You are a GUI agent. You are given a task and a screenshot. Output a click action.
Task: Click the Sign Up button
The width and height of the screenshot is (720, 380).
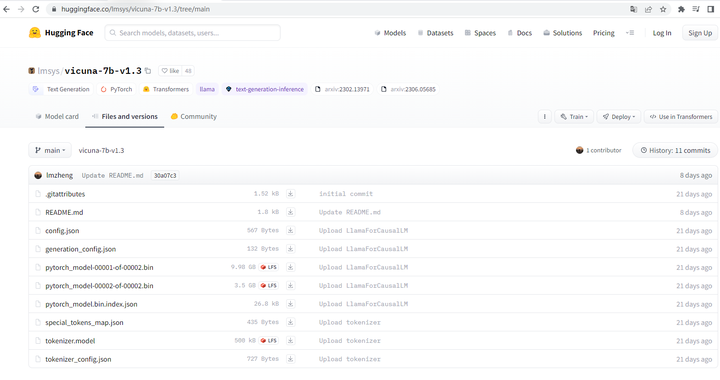pos(700,33)
